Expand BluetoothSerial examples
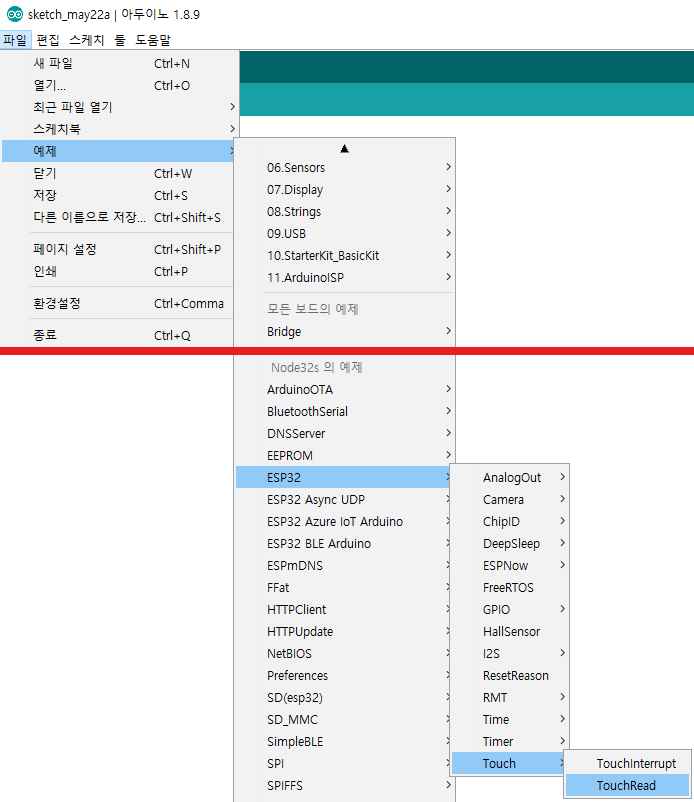The height and width of the screenshot is (802, 694). [x=345, y=412]
